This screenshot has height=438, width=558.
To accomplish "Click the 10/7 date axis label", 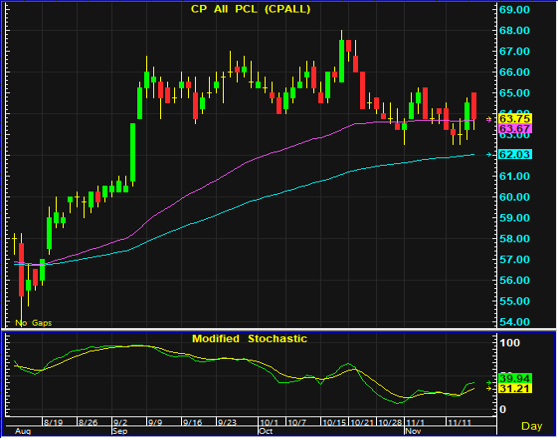I will (x=297, y=423).
